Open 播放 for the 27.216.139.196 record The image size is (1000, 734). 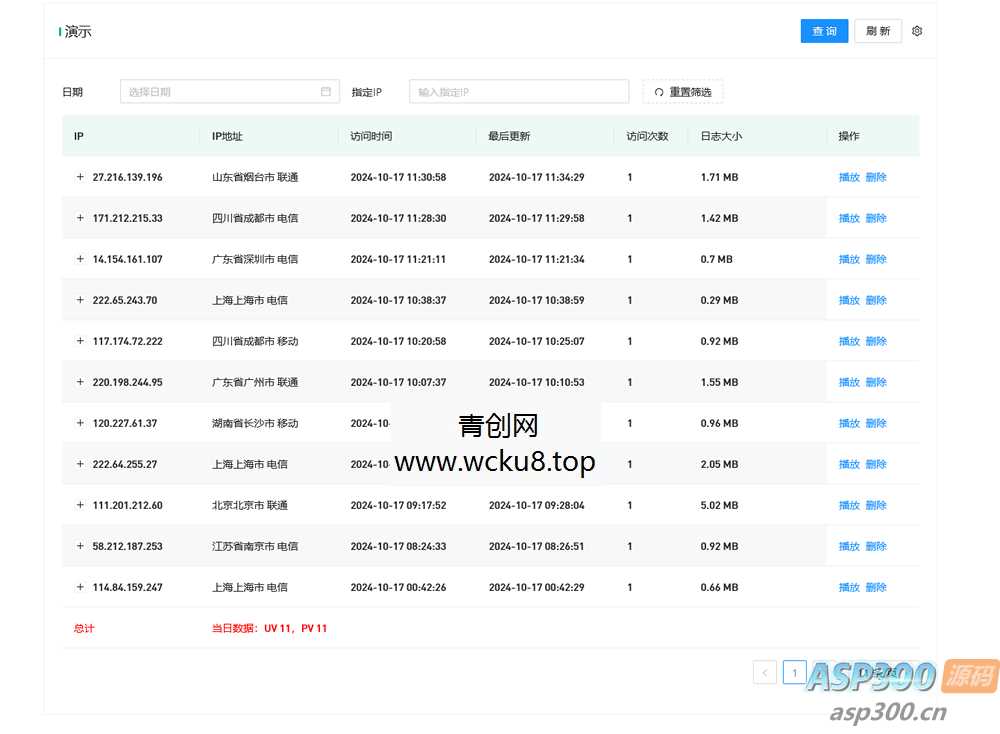tap(848, 177)
